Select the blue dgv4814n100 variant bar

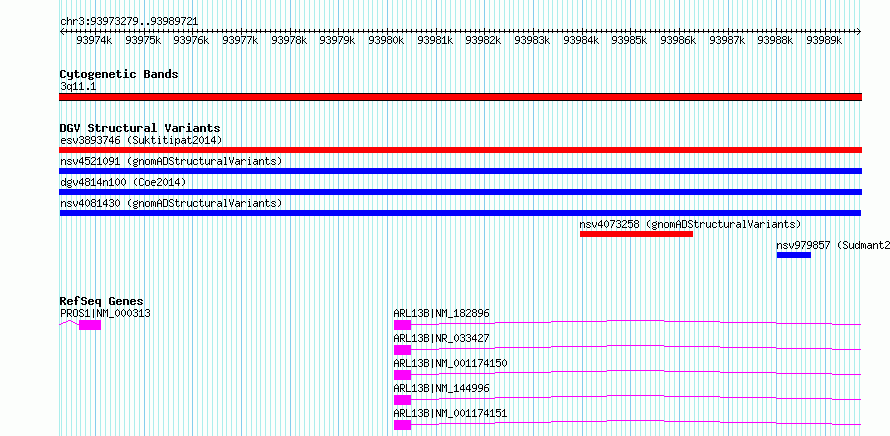tap(460, 192)
